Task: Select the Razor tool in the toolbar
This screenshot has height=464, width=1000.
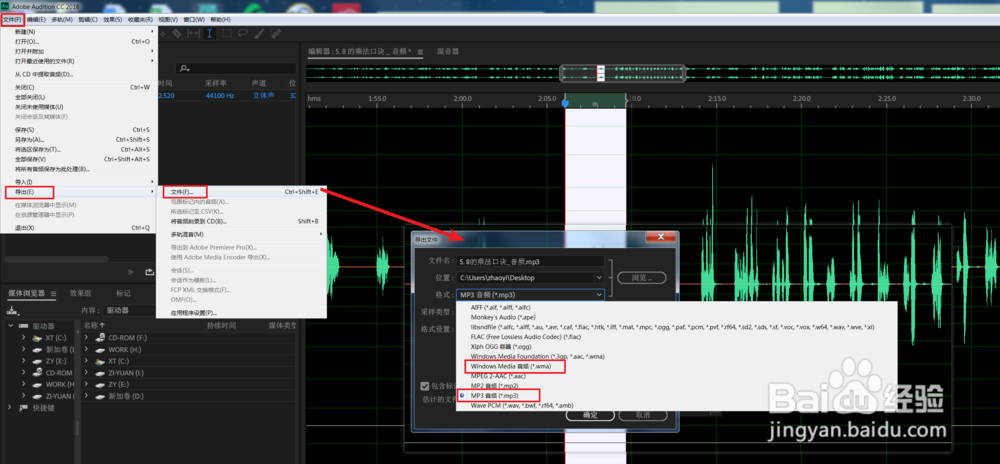Action: (x=177, y=33)
